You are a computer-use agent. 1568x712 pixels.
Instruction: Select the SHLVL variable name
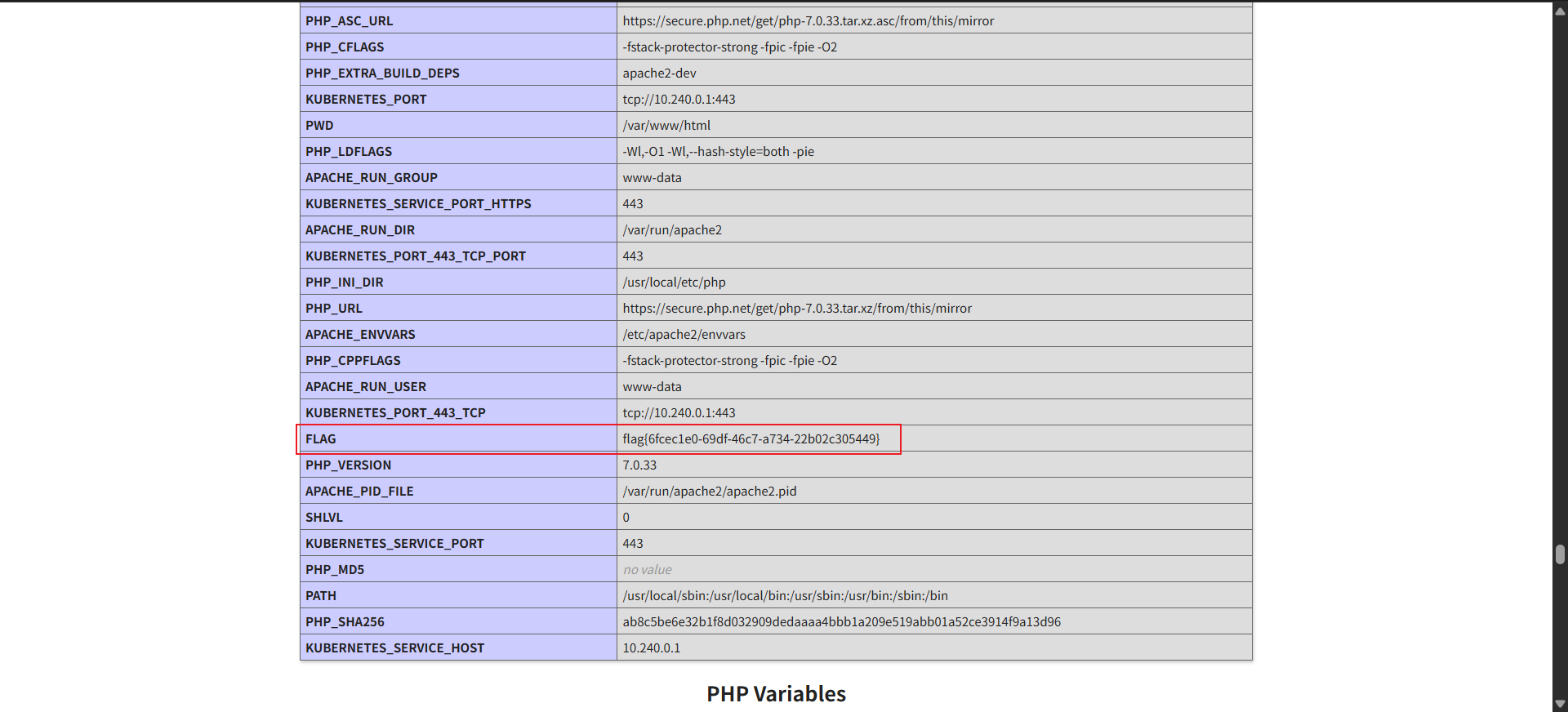[x=324, y=518]
